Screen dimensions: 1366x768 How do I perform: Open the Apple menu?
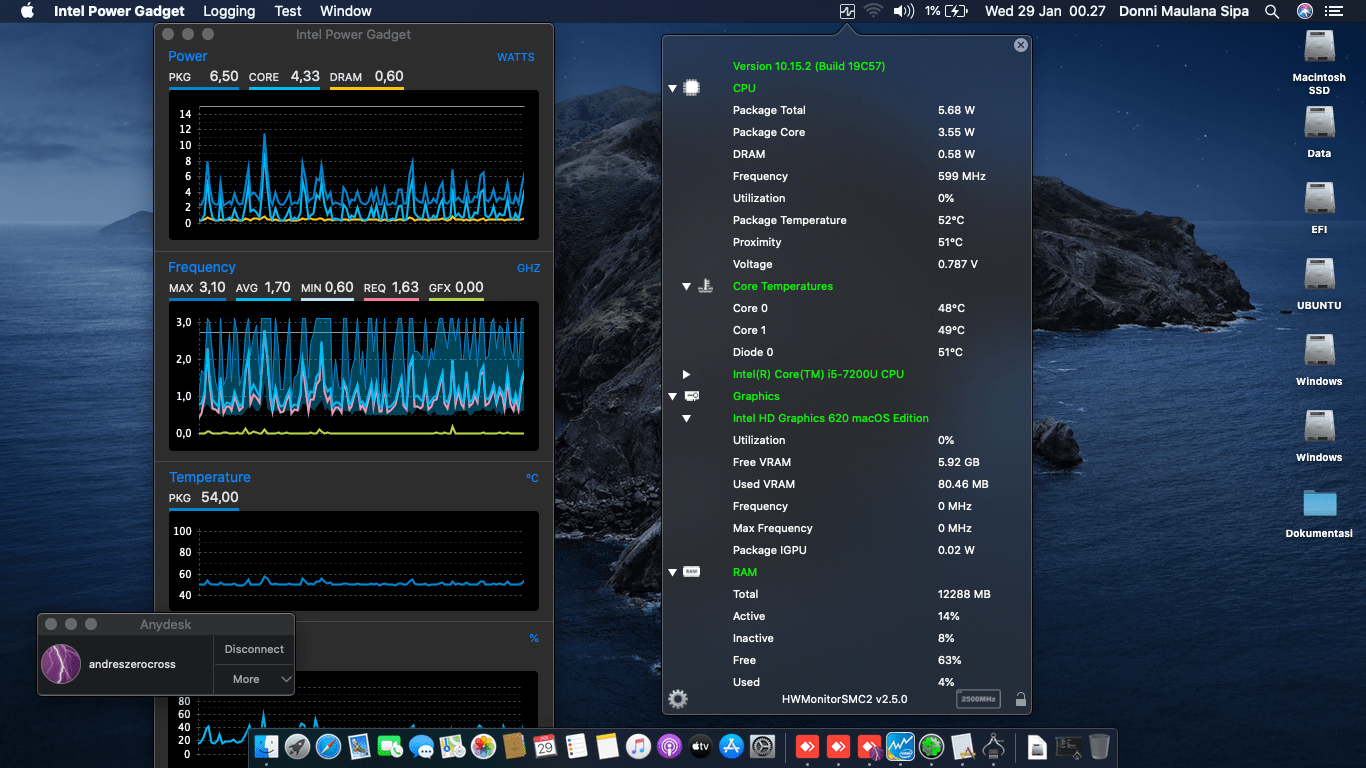(x=27, y=11)
